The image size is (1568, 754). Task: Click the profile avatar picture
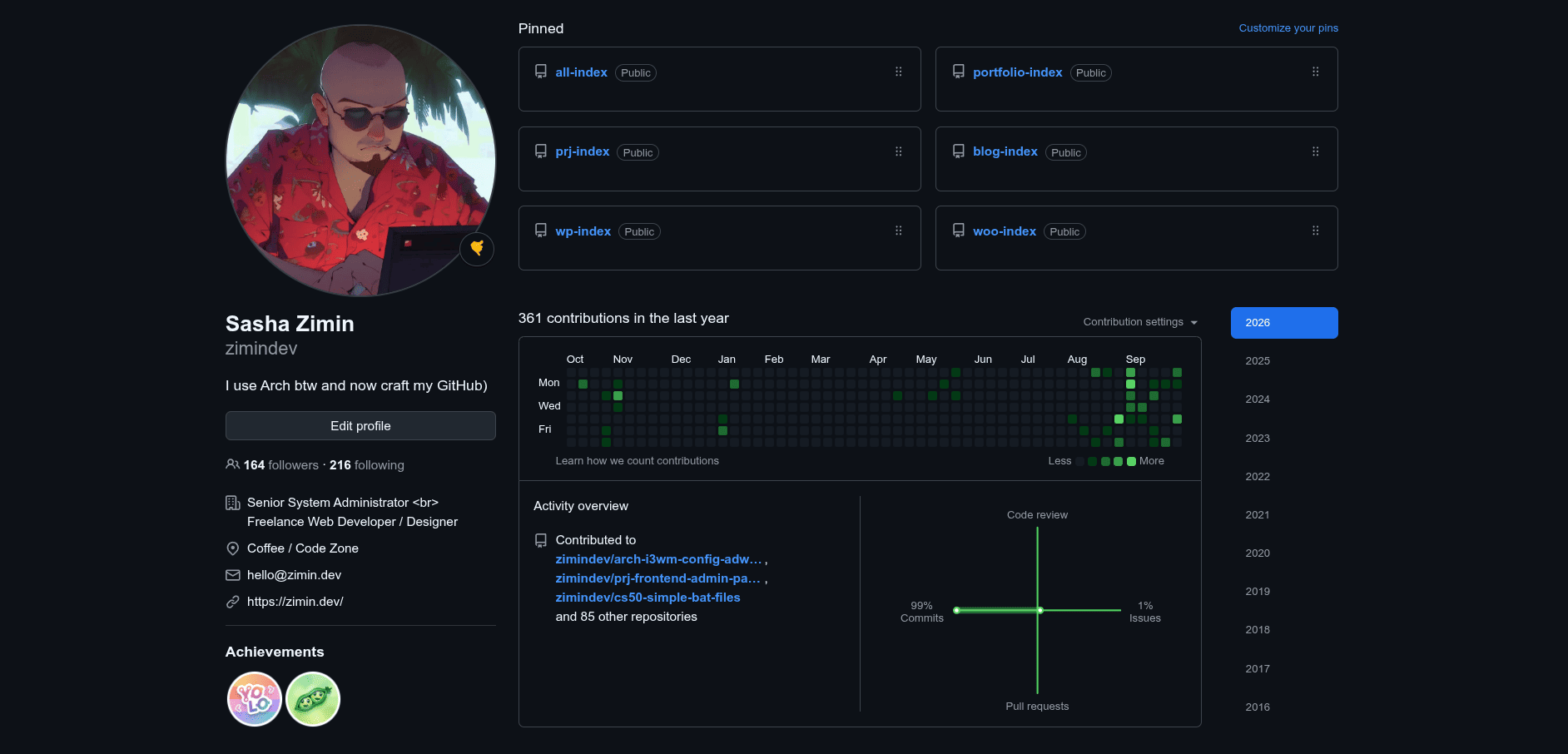[360, 160]
